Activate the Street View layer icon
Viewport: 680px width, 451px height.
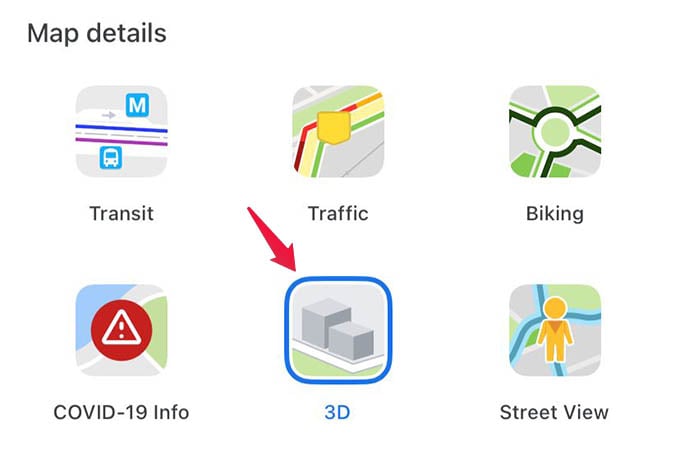point(555,330)
